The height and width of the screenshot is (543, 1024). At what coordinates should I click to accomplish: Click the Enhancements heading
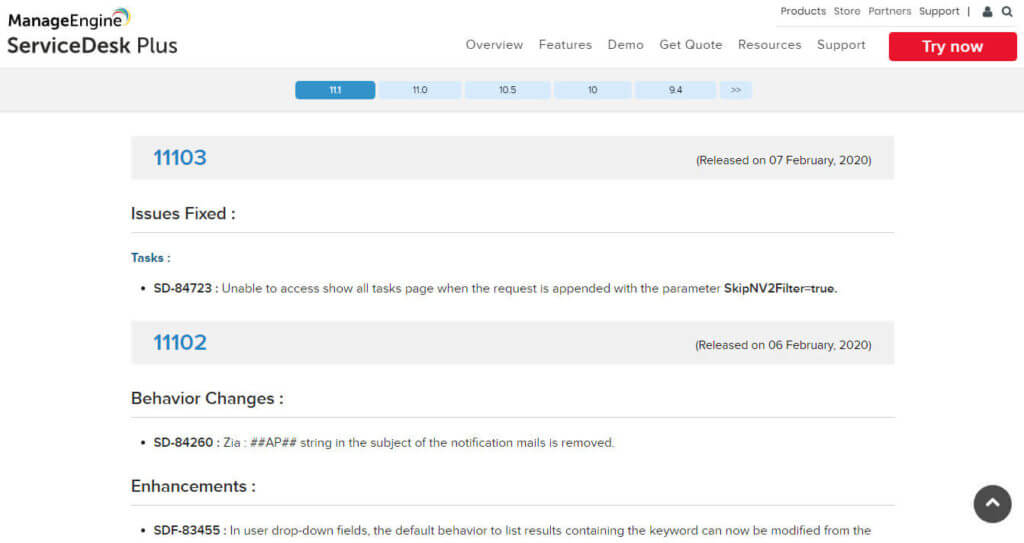[193, 486]
